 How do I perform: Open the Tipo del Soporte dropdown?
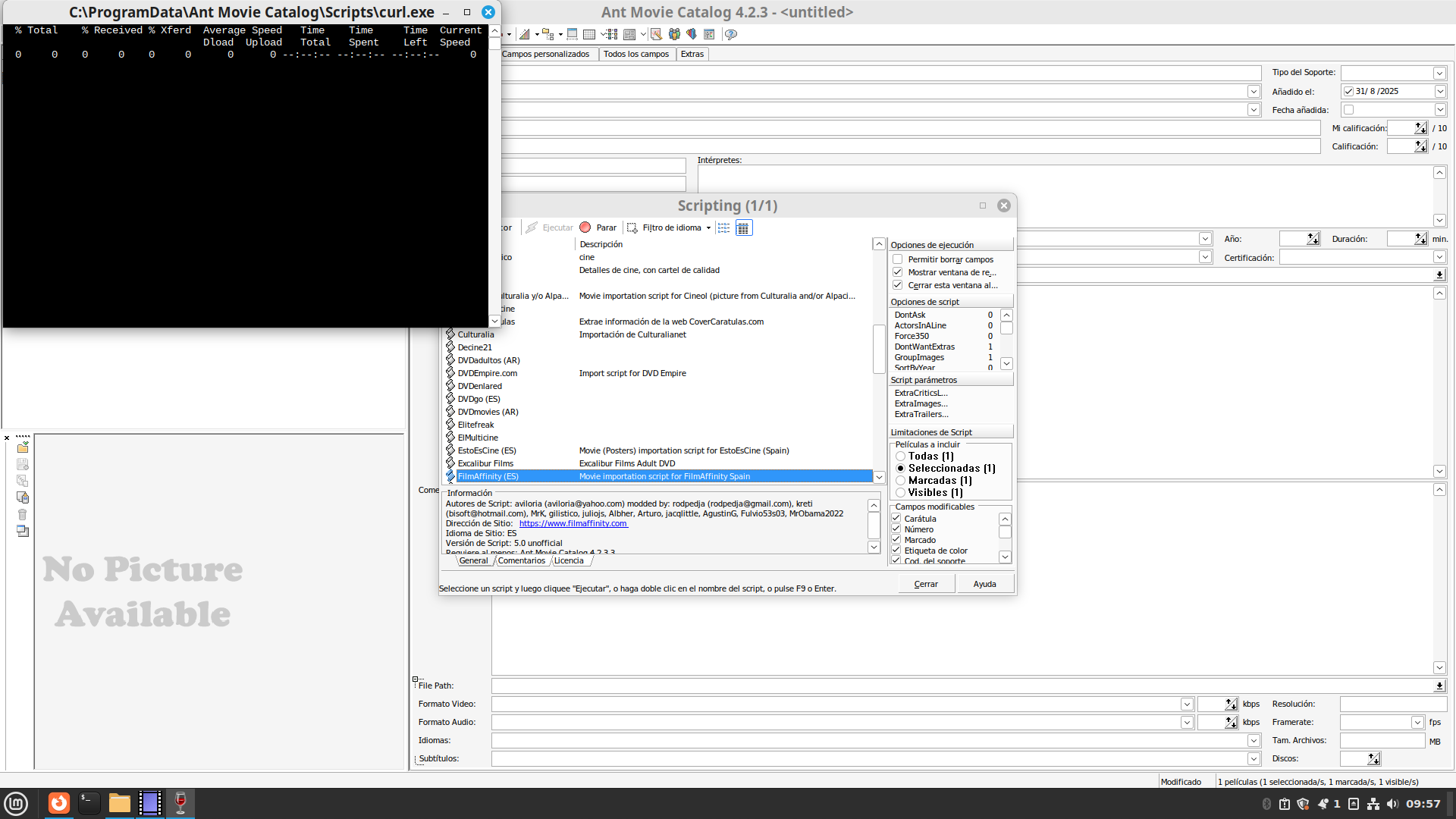coord(1439,73)
